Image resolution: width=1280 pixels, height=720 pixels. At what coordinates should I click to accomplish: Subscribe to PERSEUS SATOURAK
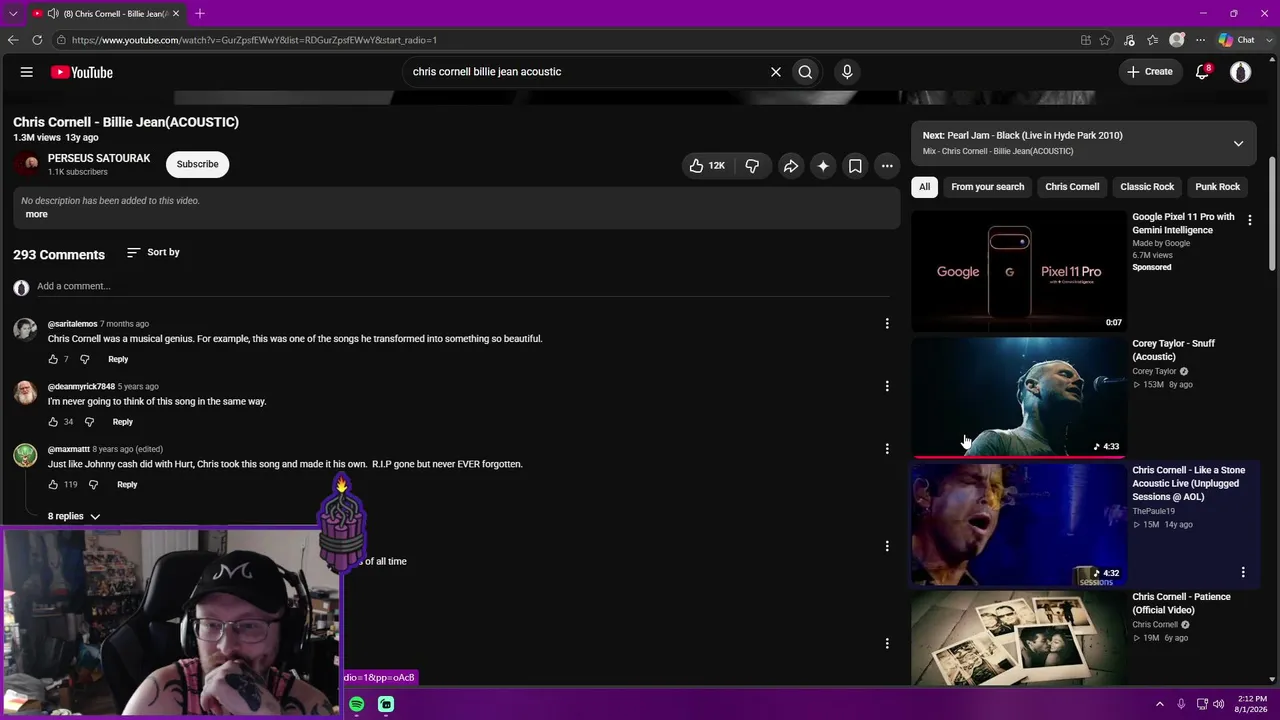[x=198, y=164]
